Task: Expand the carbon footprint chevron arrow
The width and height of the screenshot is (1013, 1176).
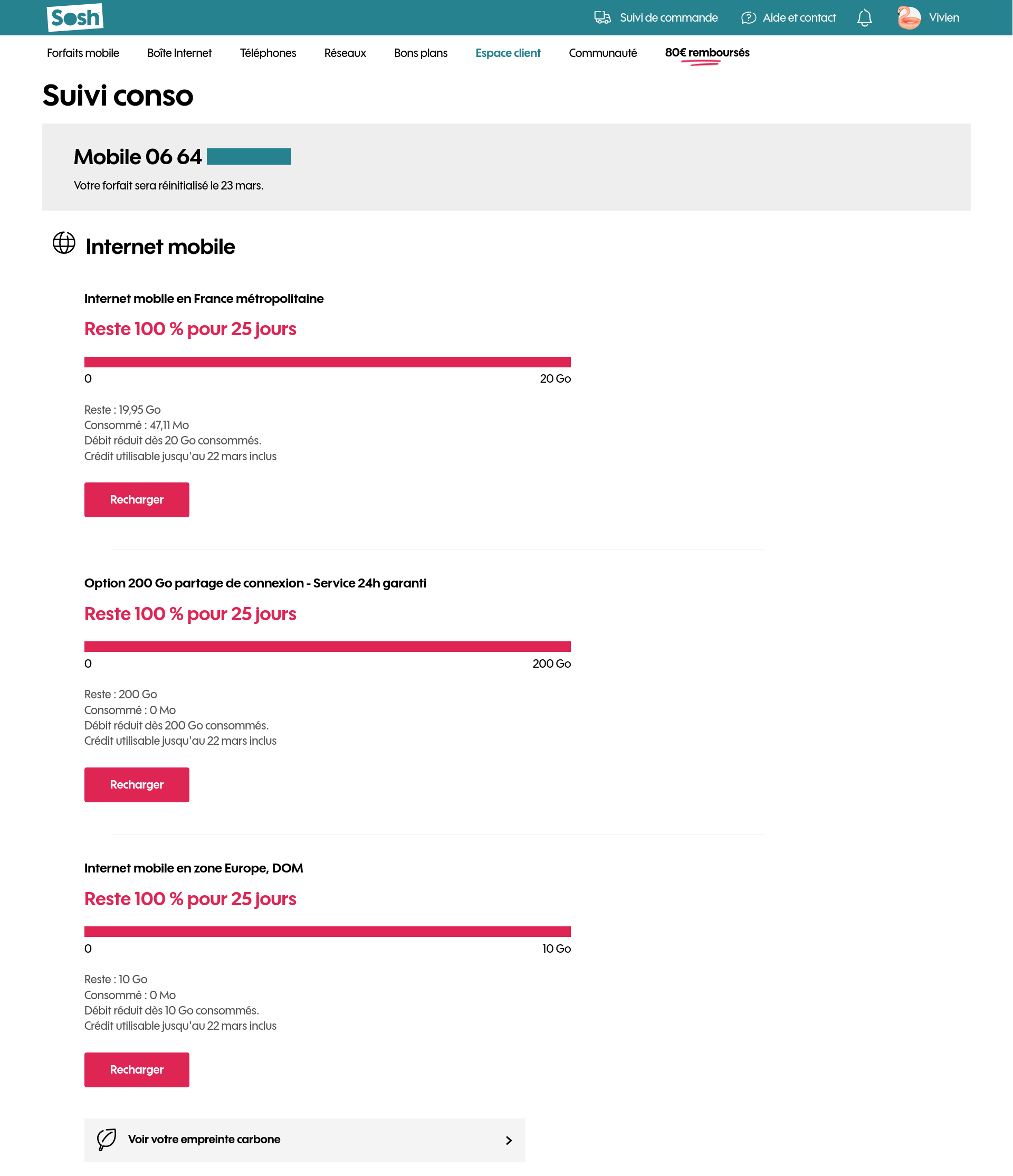Action: (509, 1141)
